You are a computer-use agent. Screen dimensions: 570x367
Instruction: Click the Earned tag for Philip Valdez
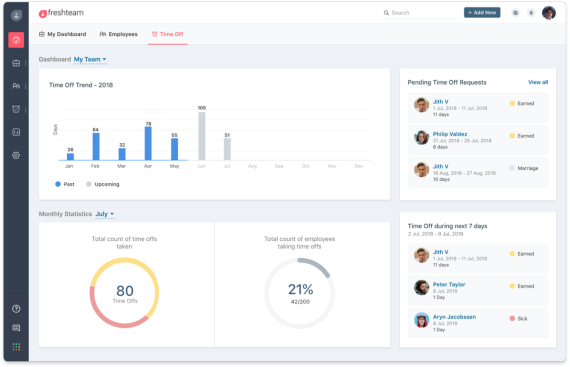pyautogui.click(x=522, y=136)
